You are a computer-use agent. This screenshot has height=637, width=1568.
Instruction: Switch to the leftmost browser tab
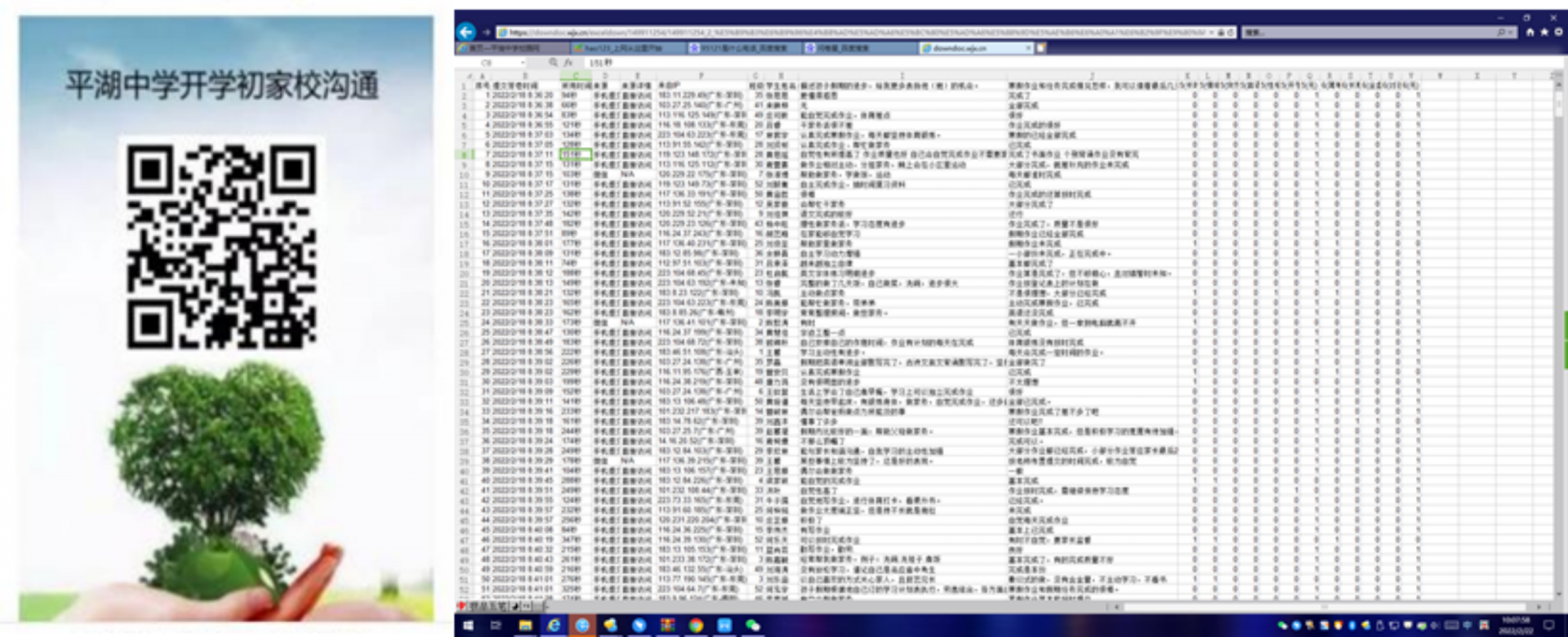pyautogui.click(x=513, y=48)
